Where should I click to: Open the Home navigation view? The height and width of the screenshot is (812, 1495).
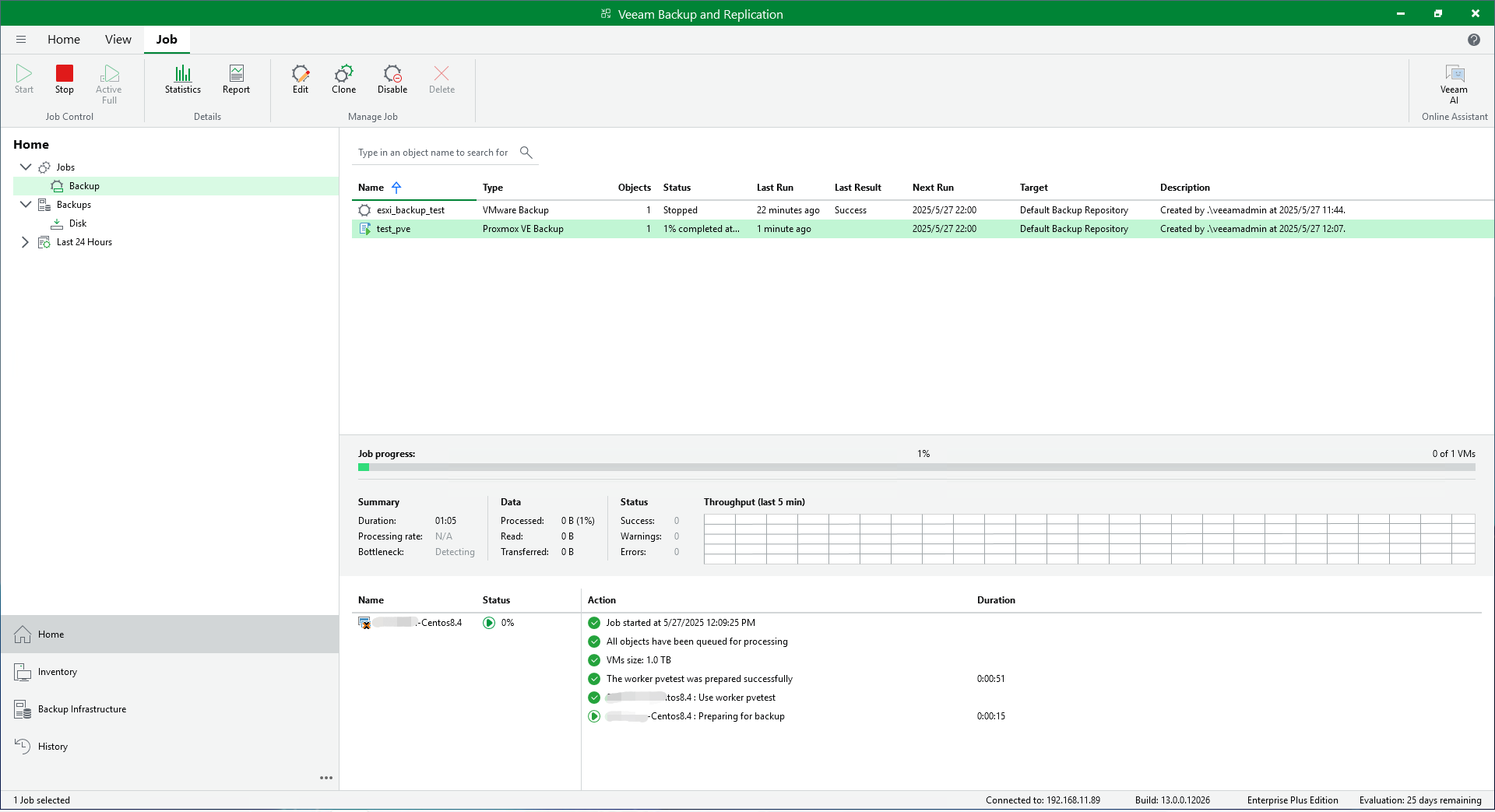coord(170,634)
